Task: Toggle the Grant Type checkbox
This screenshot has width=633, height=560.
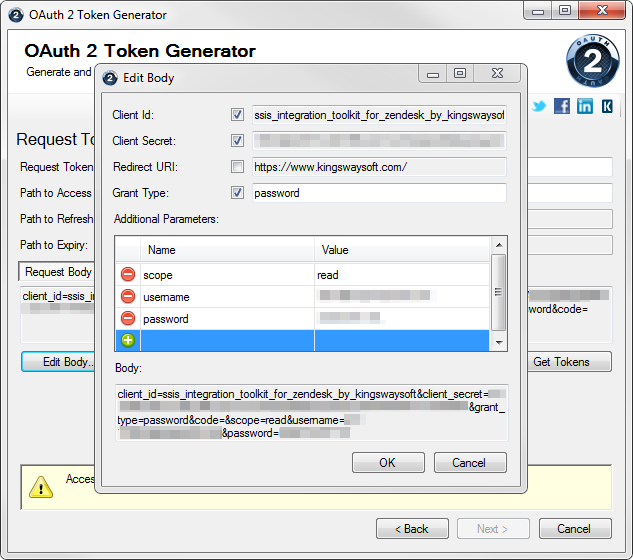Action: click(237, 193)
